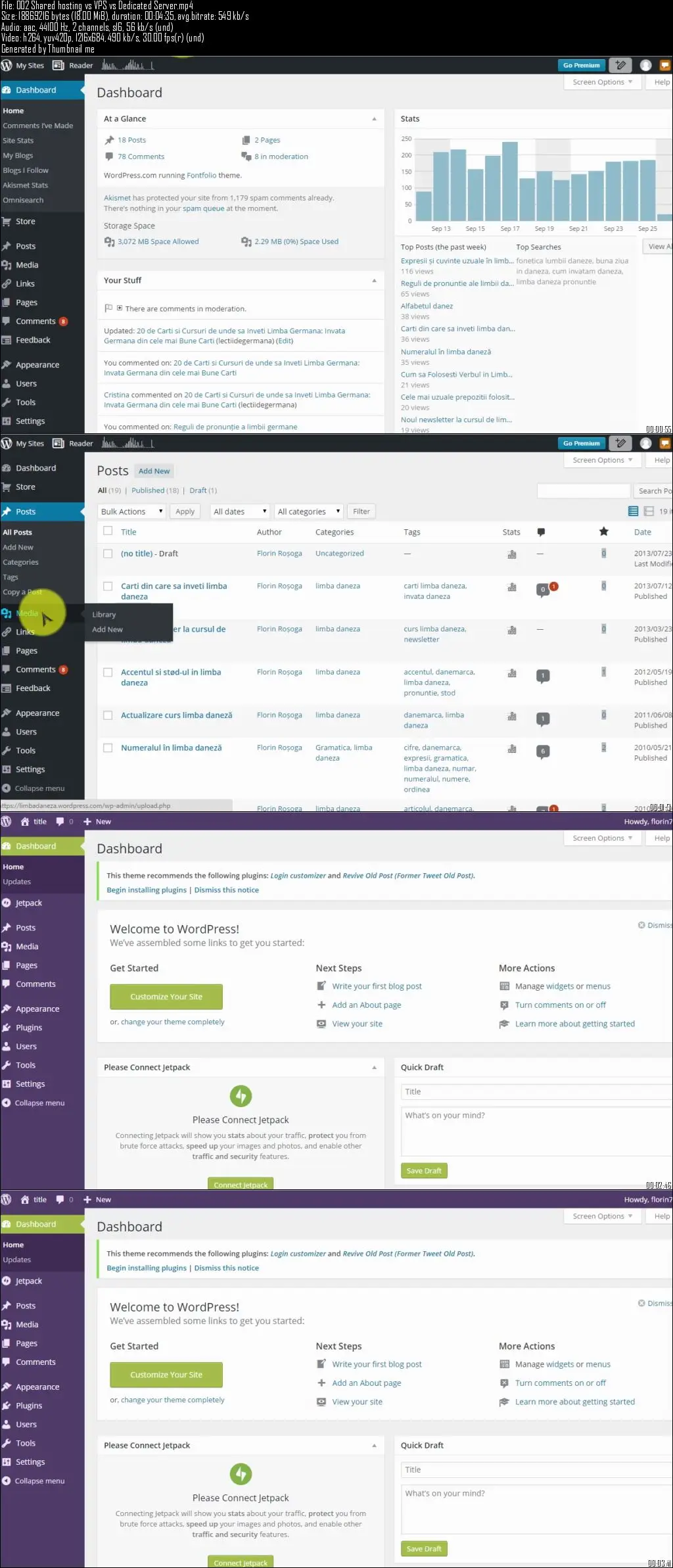The image size is (673, 1568).
Task: Tick checkbox for 'Carti din care sa inveti limba daneza'
Action: 108,586
